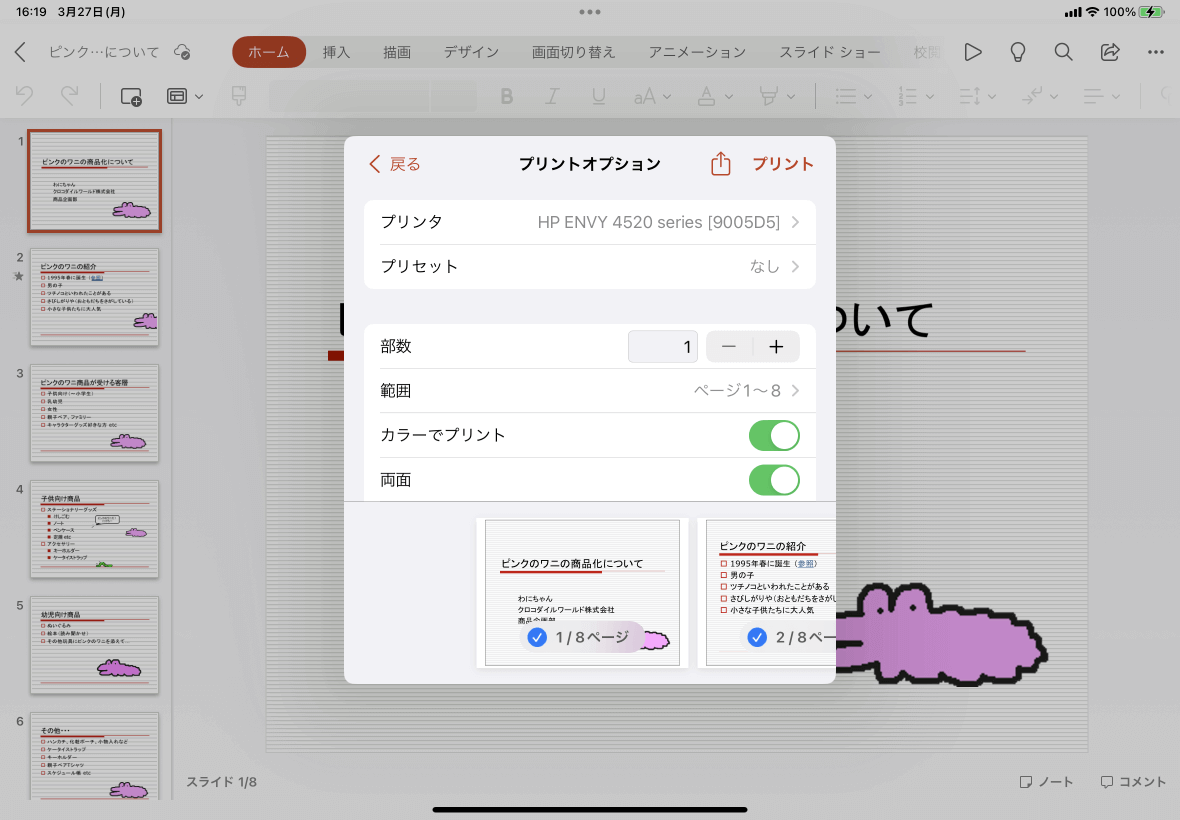Open the slide layout picker icon

coord(177,96)
